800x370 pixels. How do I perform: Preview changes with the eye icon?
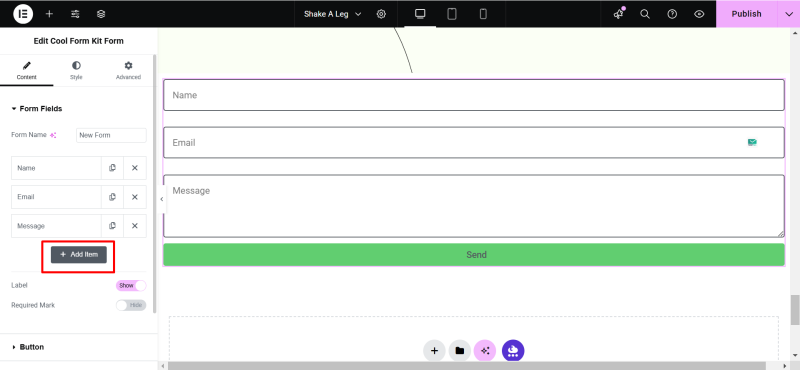(699, 14)
